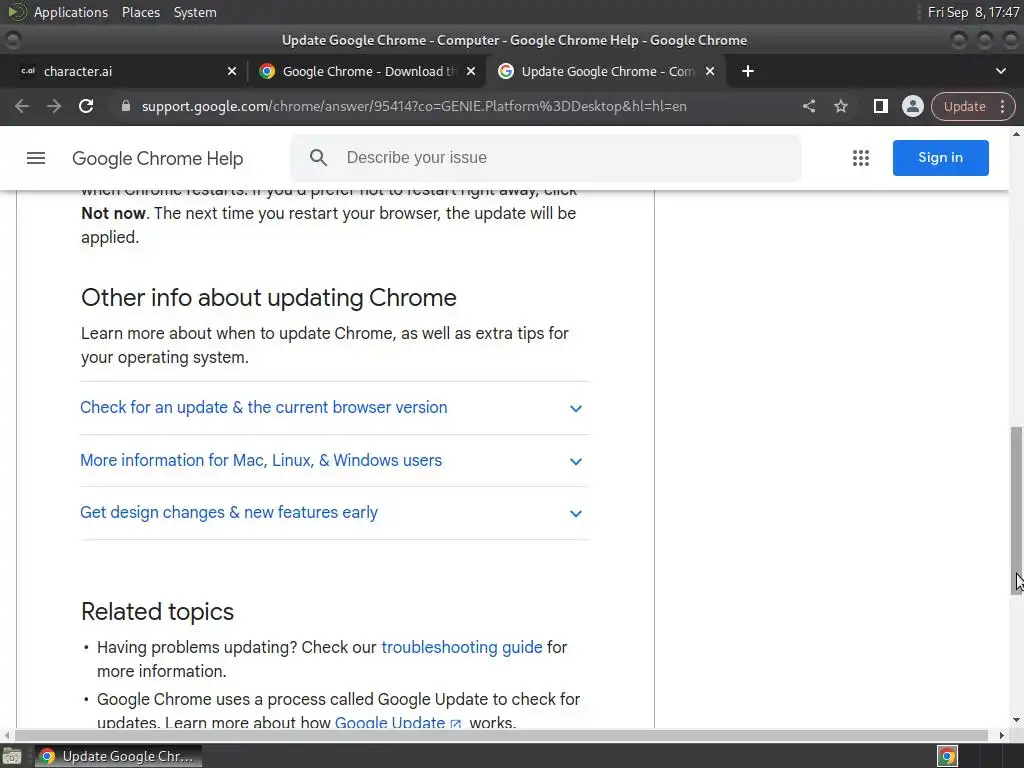The height and width of the screenshot is (768, 1024).
Task: Click the Sign in button
Action: coord(940,157)
